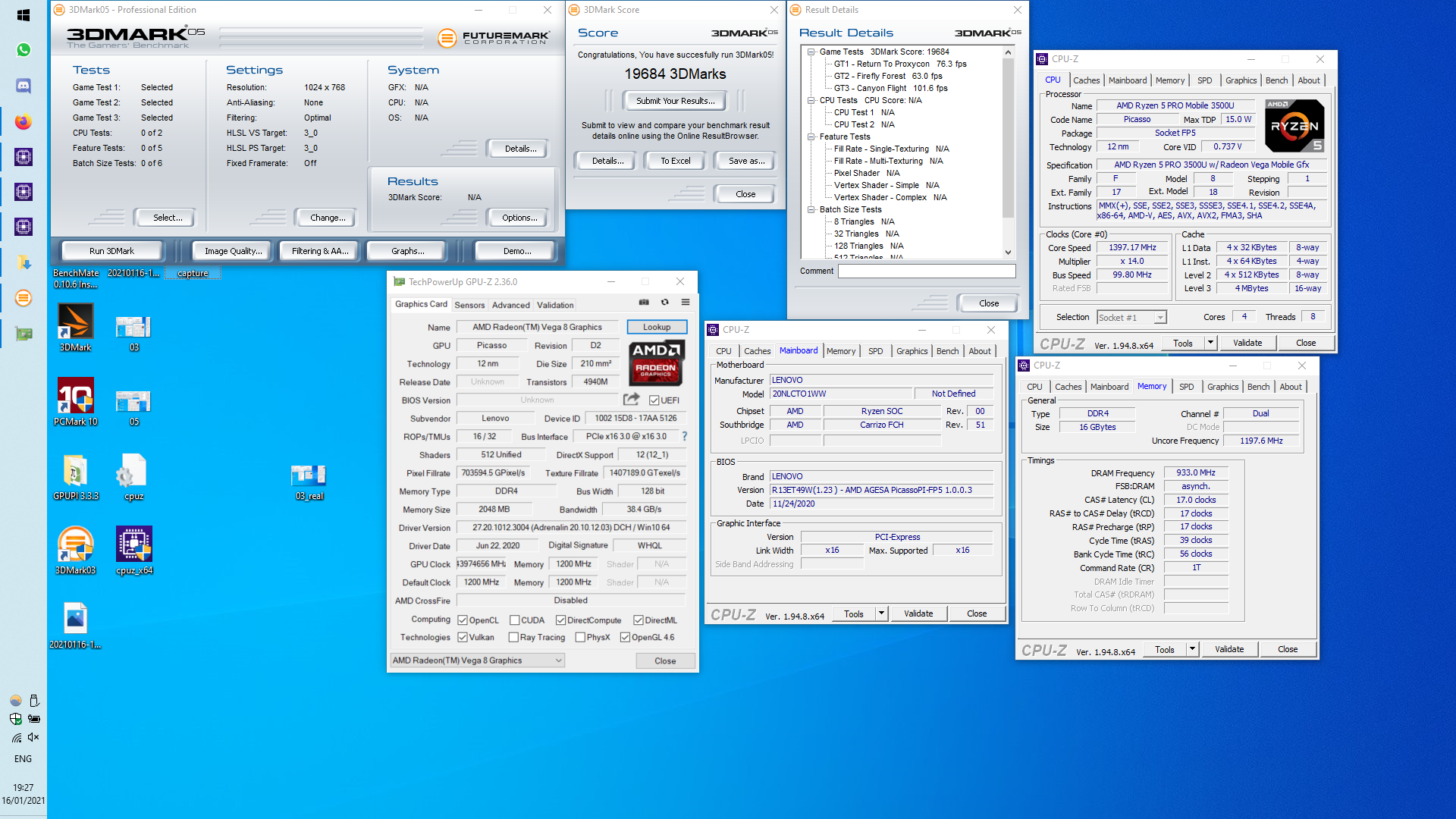
Task: Click the ENG language indicator
Action: click(x=24, y=759)
